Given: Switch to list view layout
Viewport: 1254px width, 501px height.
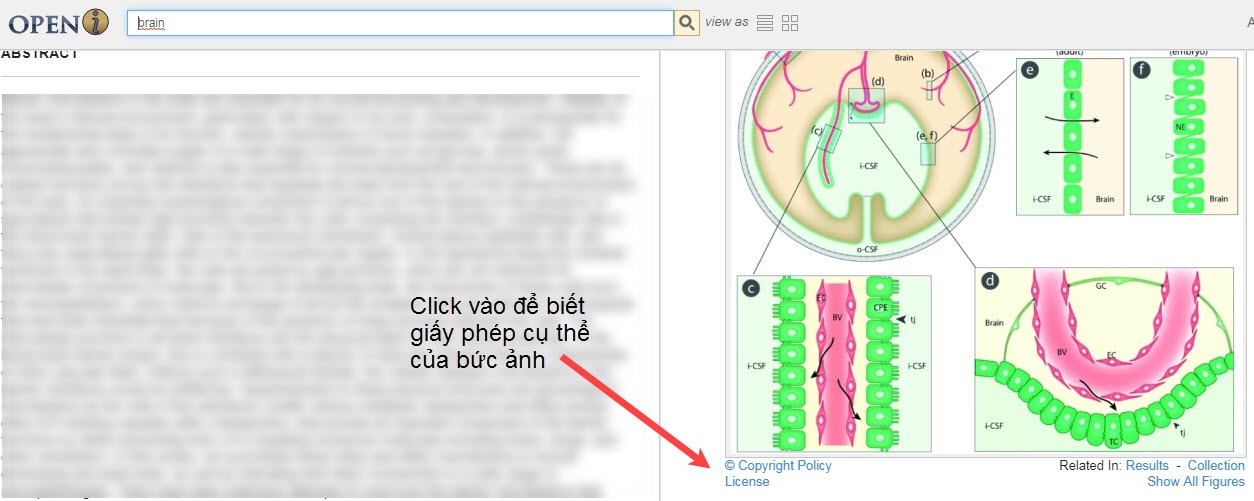Looking at the screenshot, I should click(x=765, y=23).
